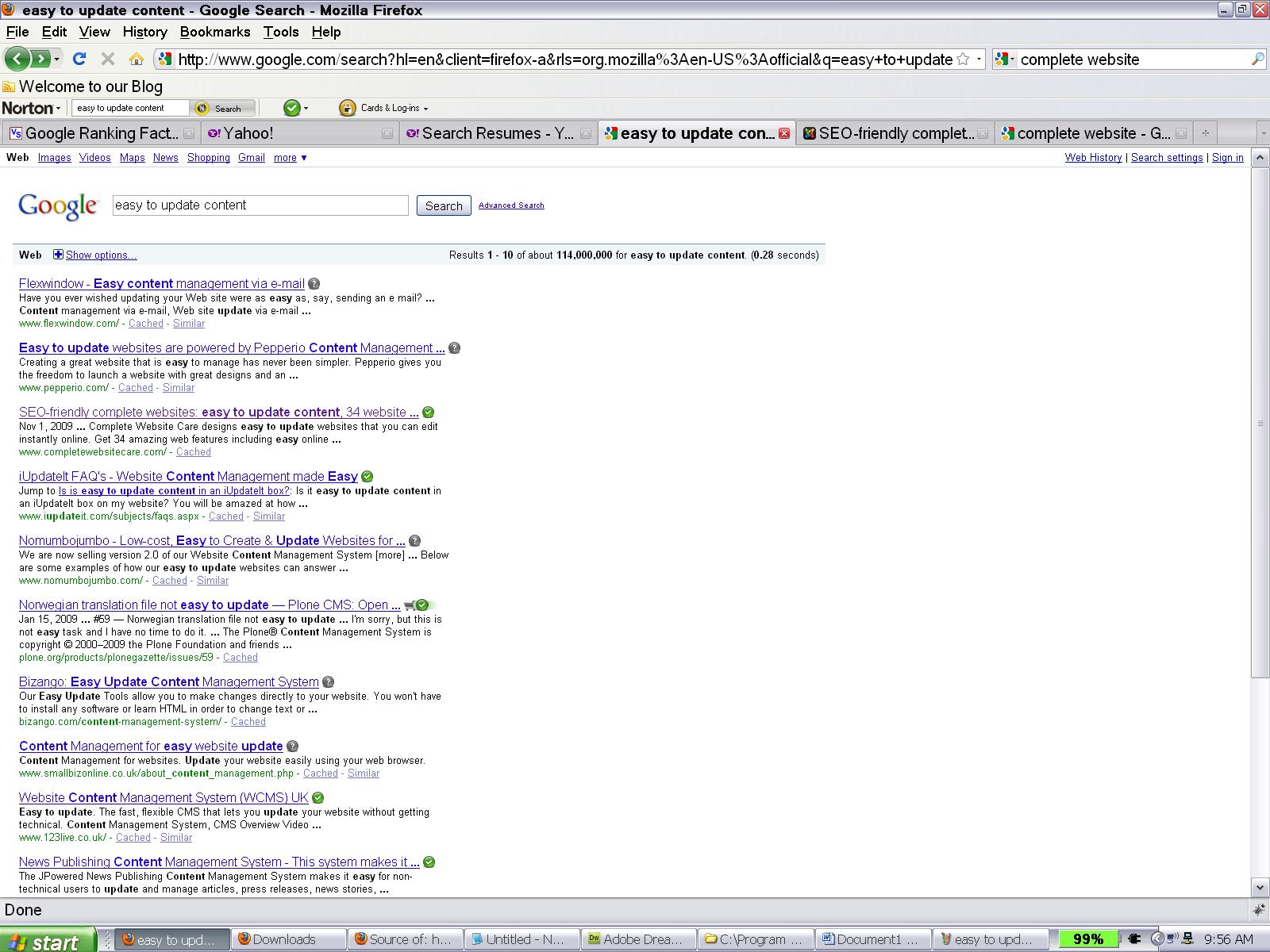Click the green safe icon beside Plone CMS result

click(422, 605)
